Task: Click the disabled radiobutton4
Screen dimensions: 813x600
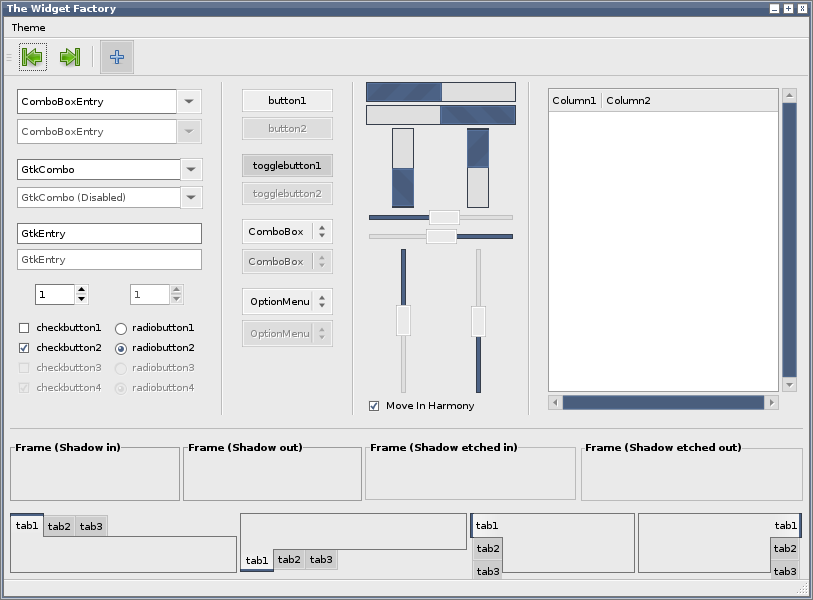Action: 121,388
